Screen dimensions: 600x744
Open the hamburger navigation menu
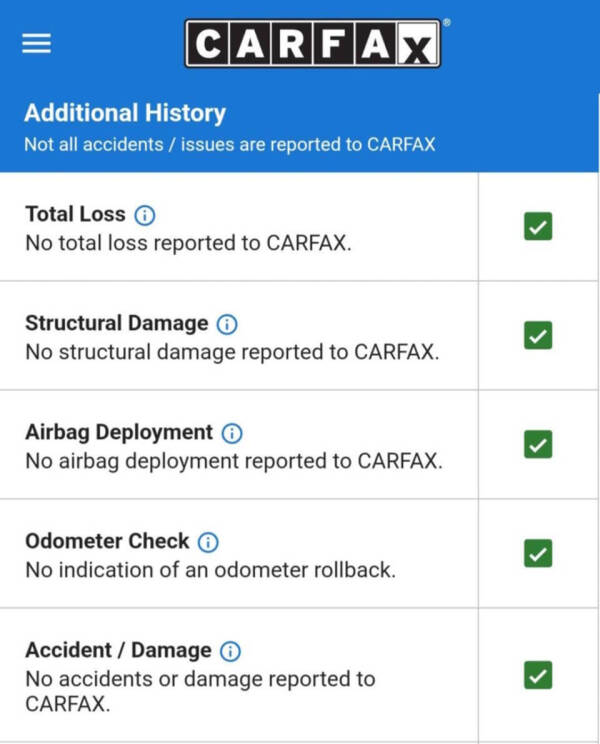[36, 44]
